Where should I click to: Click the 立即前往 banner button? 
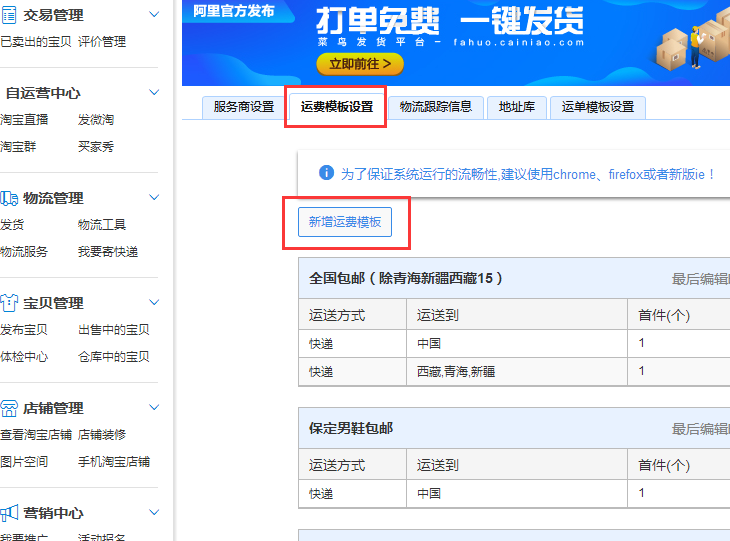pos(360,64)
